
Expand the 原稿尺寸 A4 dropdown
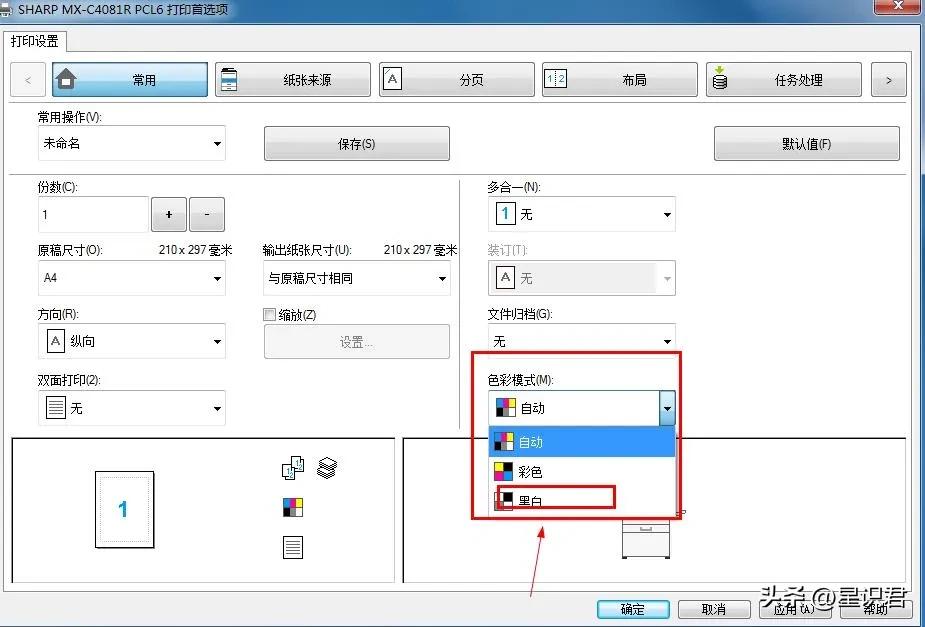point(215,278)
